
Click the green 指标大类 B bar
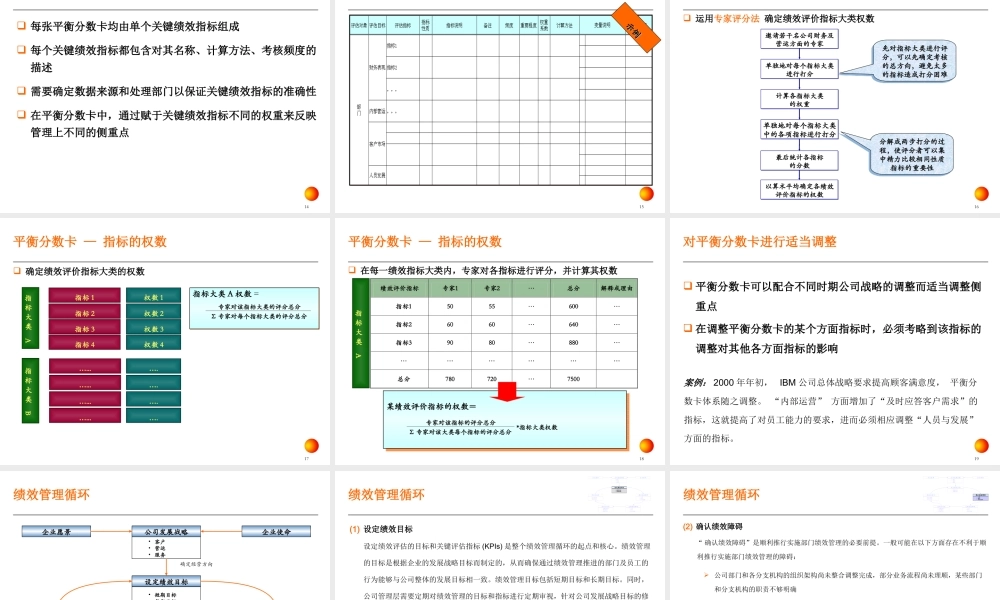click(30, 390)
